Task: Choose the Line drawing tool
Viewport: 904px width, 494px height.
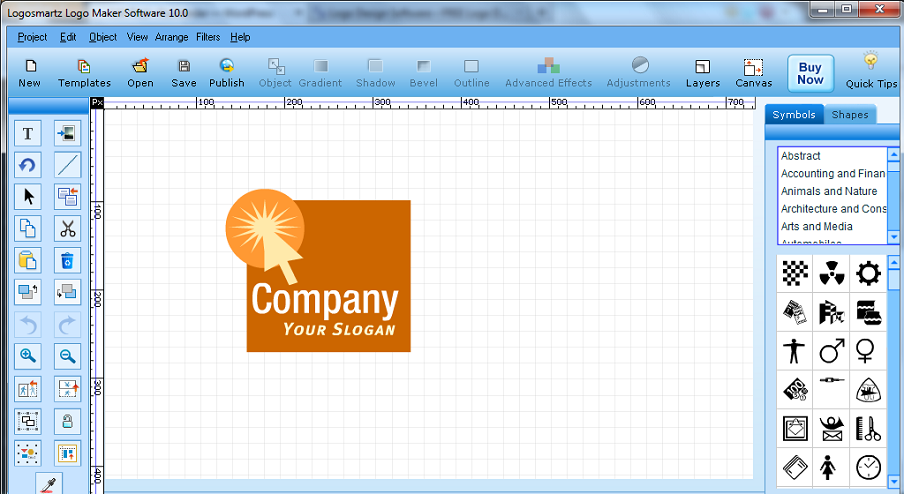Action: pos(67,165)
